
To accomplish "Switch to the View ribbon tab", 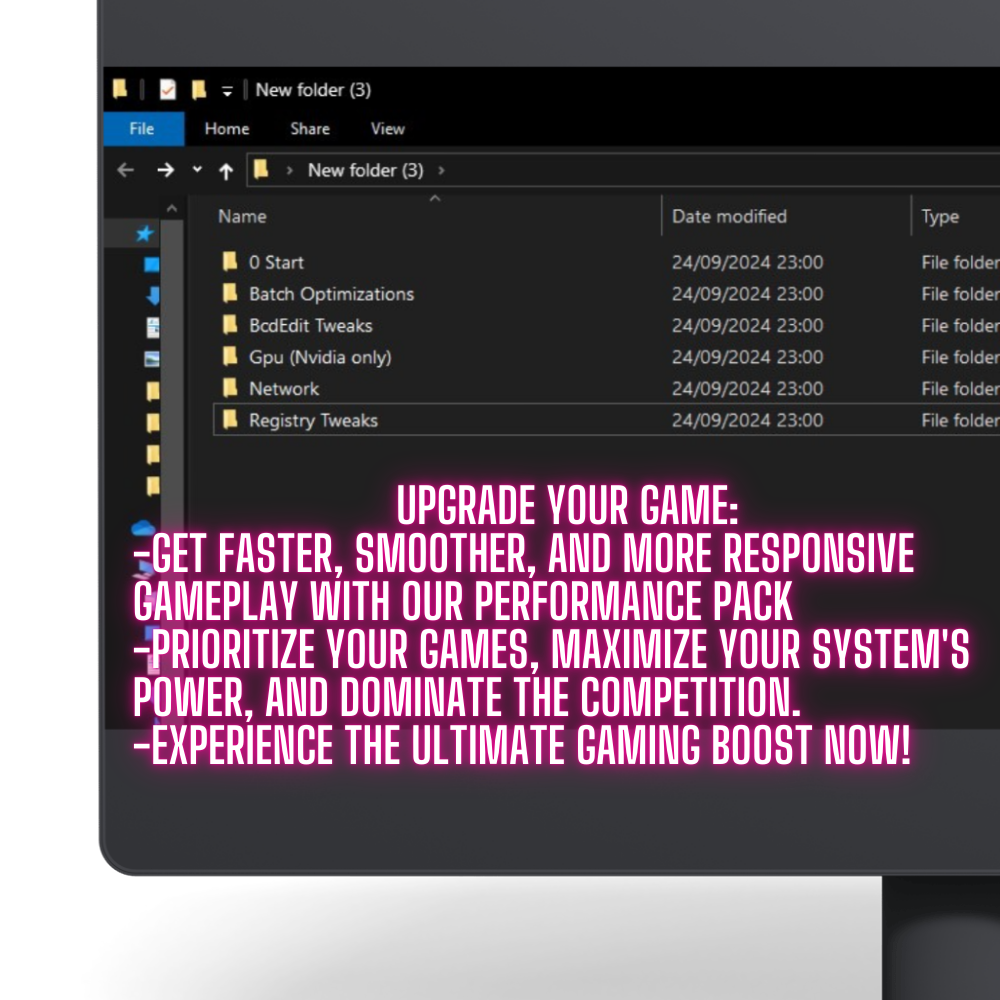I will tap(388, 129).
